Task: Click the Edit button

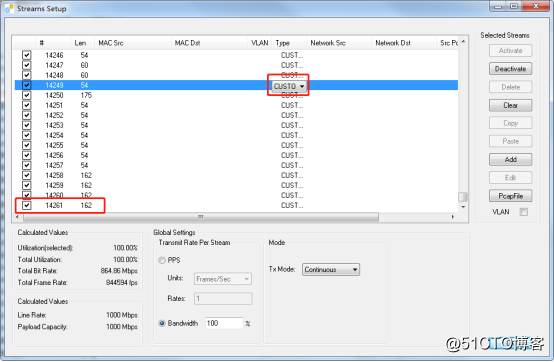Action: [x=510, y=178]
